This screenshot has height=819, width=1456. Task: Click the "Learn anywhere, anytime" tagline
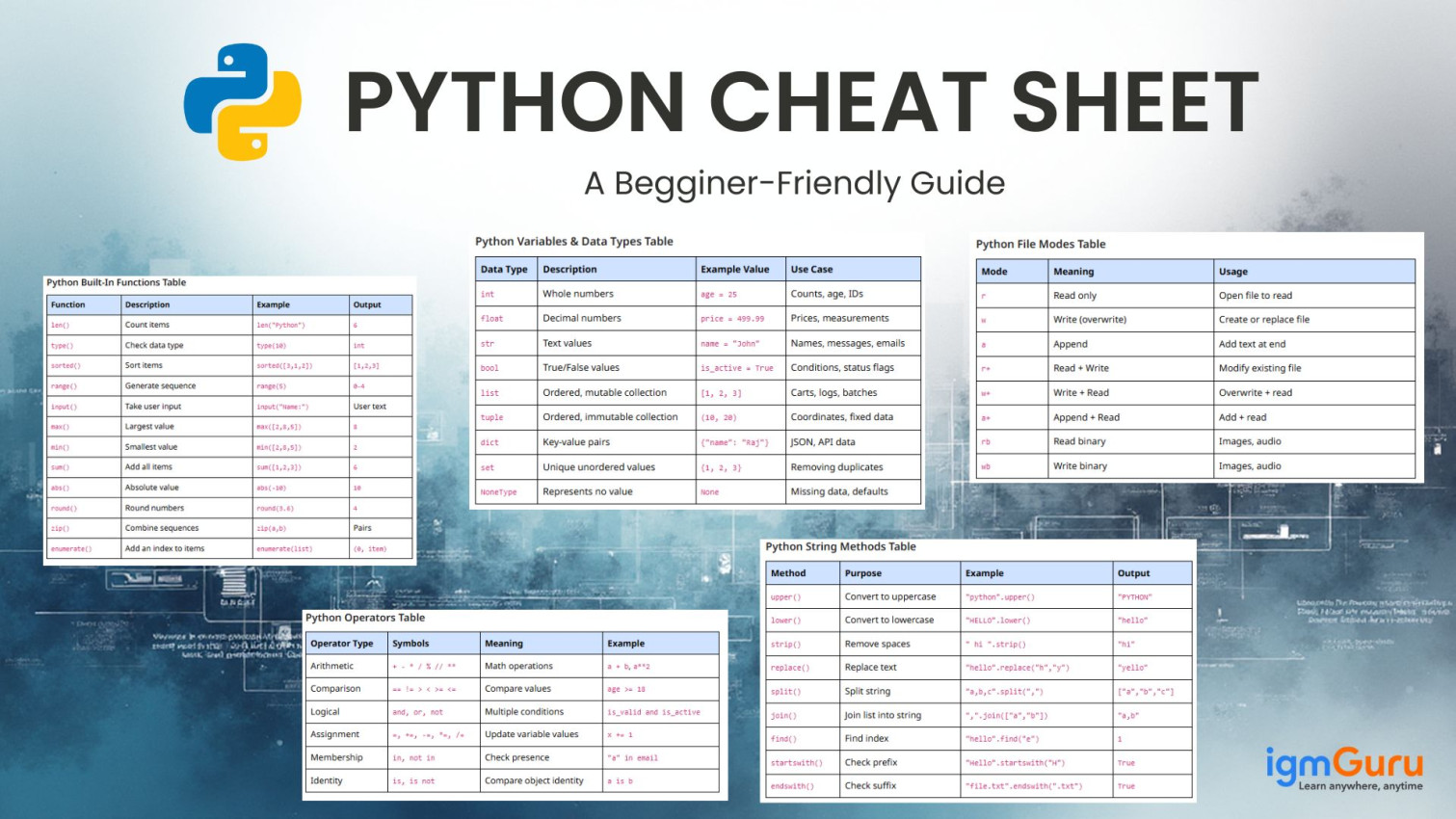click(x=1360, y=786)
